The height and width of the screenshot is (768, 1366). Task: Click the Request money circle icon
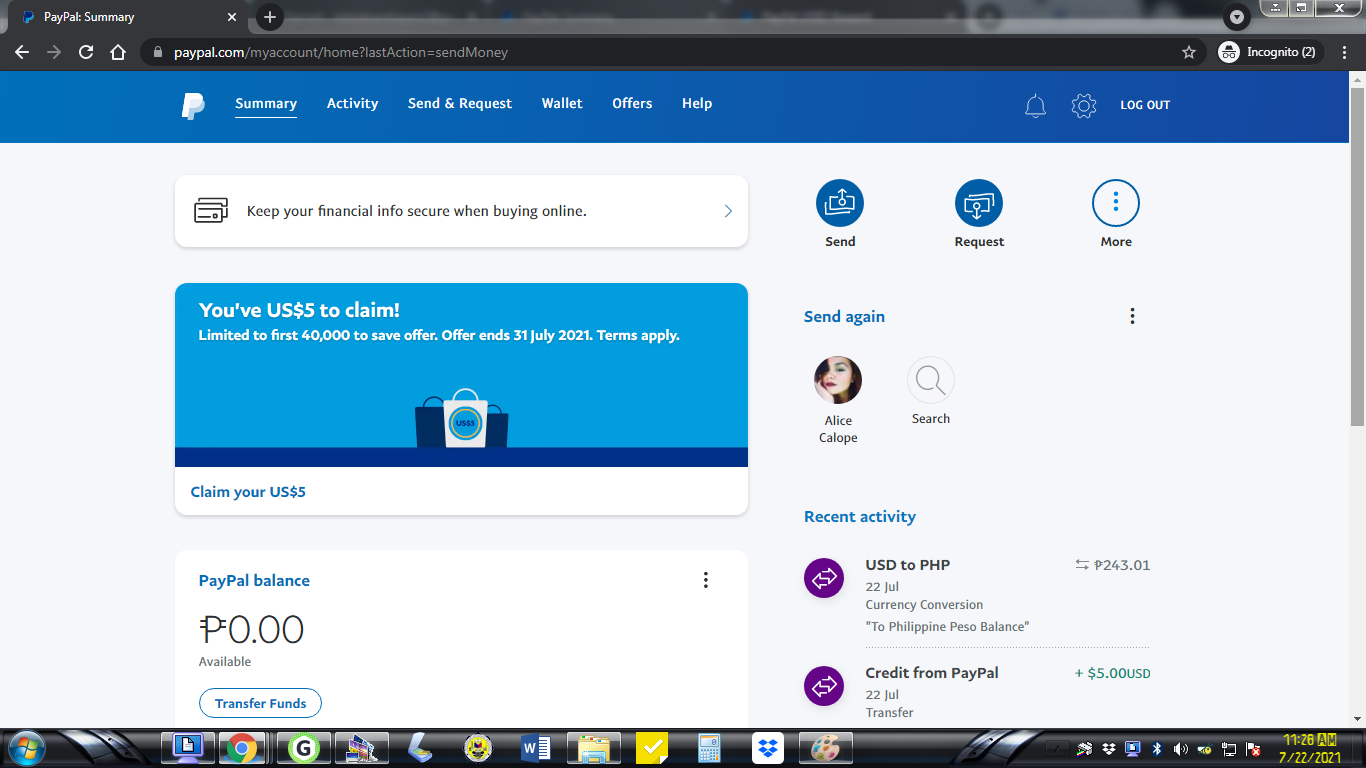pyautogui.click(x=979, y=204)
